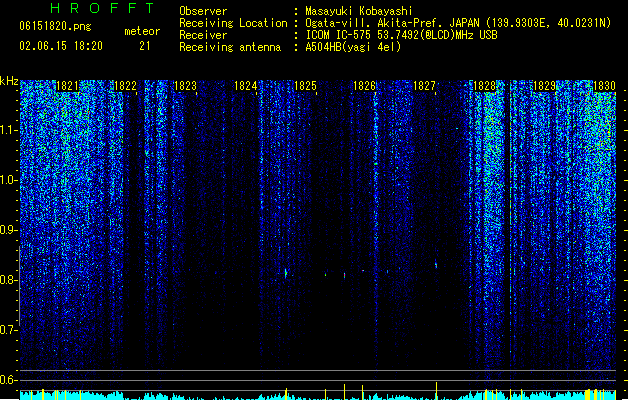Image resolution: width=629 pixels, height=400 pixels.
Task: Click the date stamp 02.06.15 18:20
Action: point(61,46)
